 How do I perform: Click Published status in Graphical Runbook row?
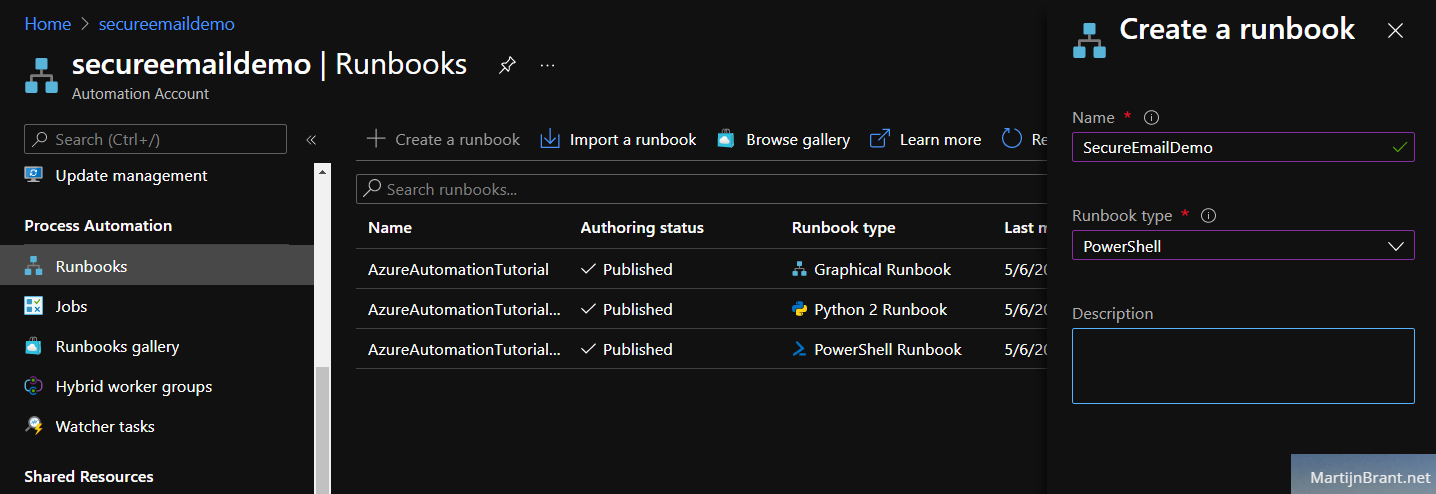627,269
